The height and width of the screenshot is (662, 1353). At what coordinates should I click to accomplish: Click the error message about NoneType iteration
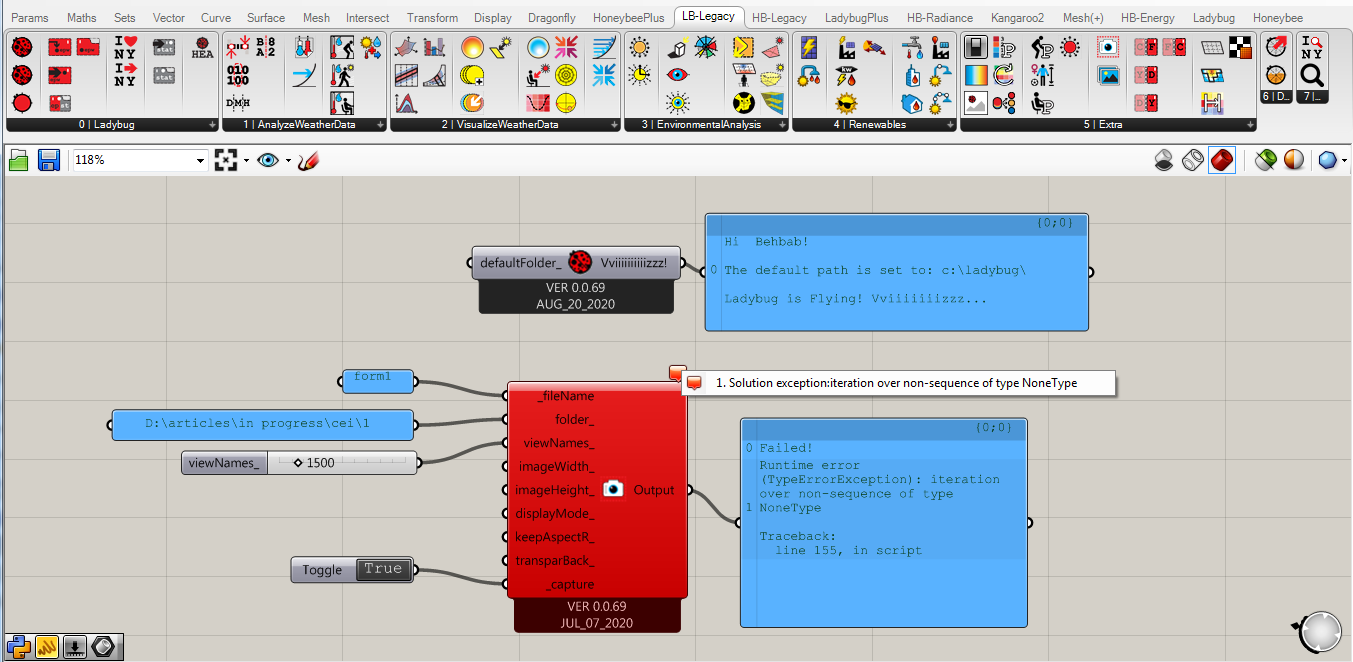(x=897, y=383)
